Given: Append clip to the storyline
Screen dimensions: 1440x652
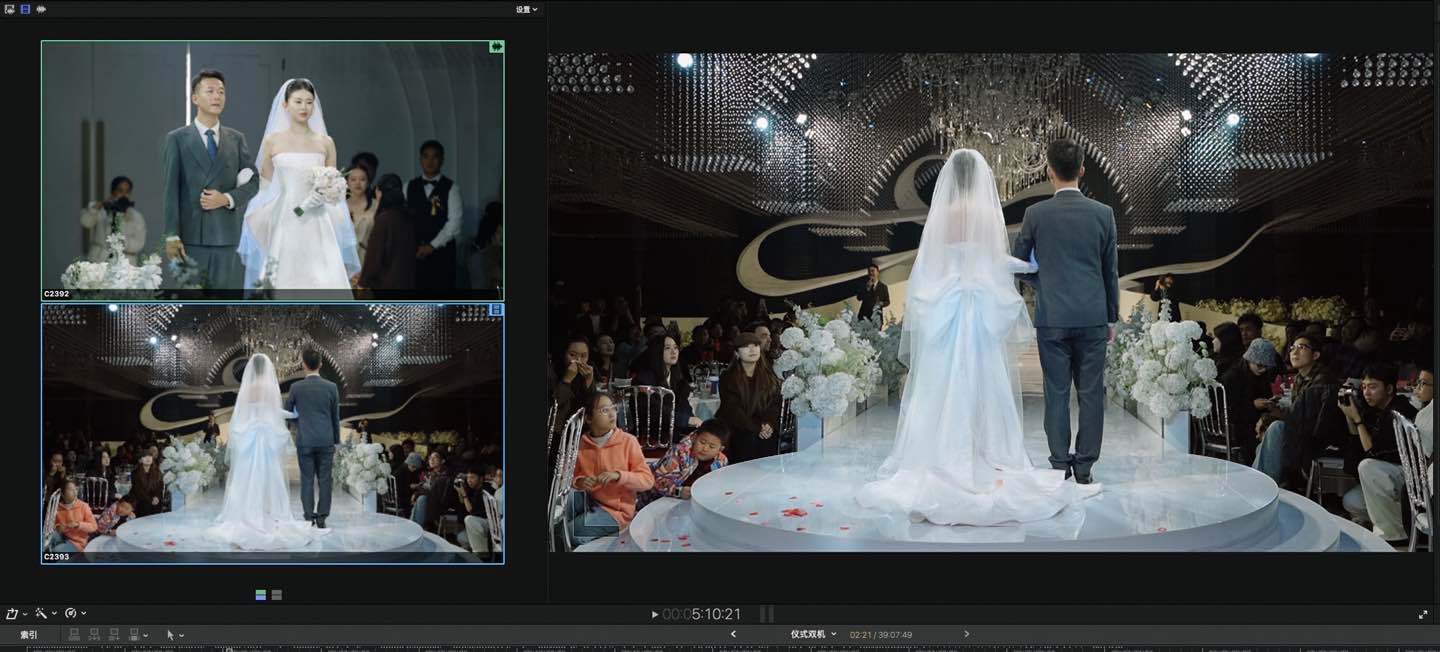Looking at the screenshot, I should (x=114, y=635).
